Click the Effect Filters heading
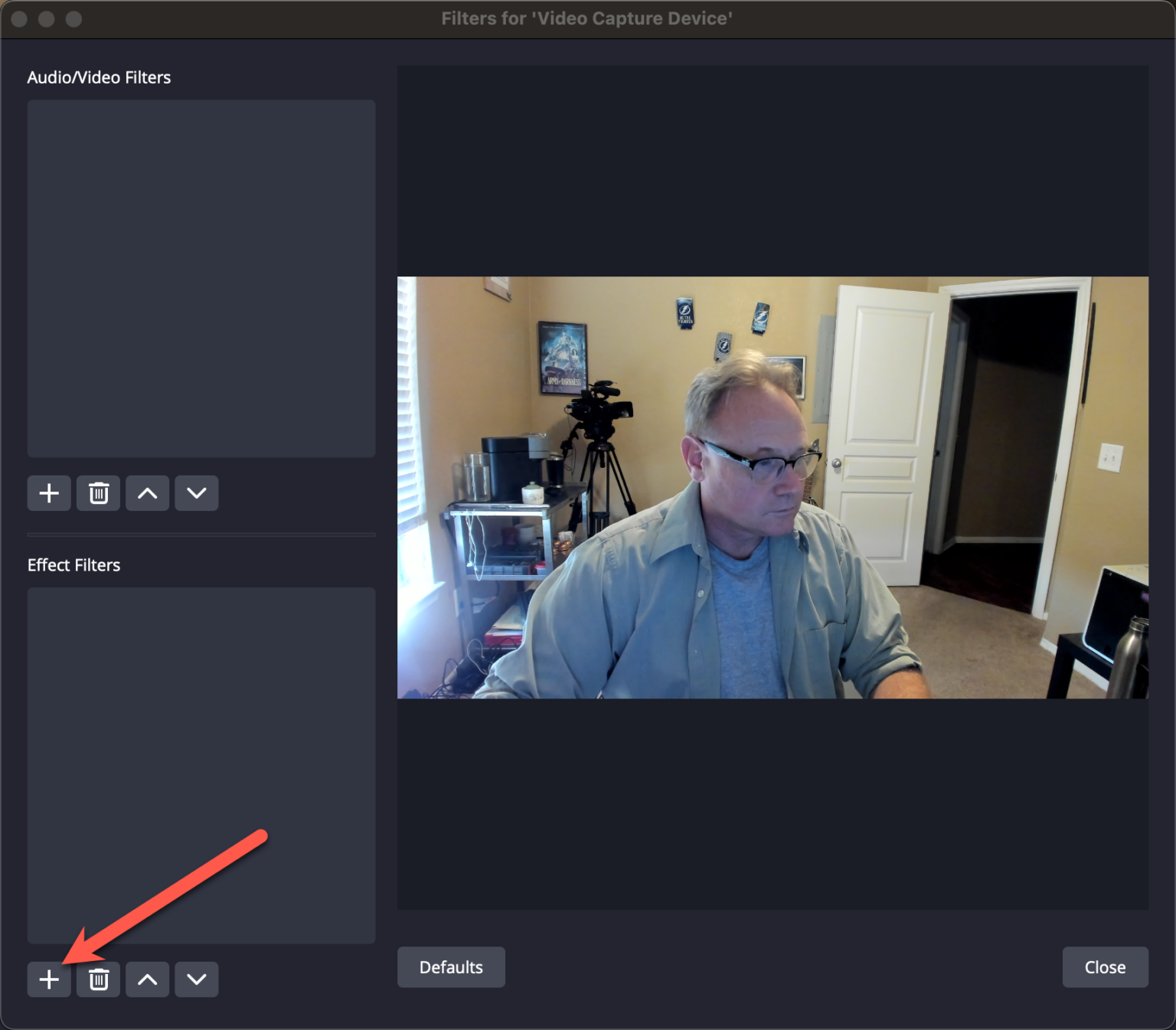 click(x=73, y=564)
